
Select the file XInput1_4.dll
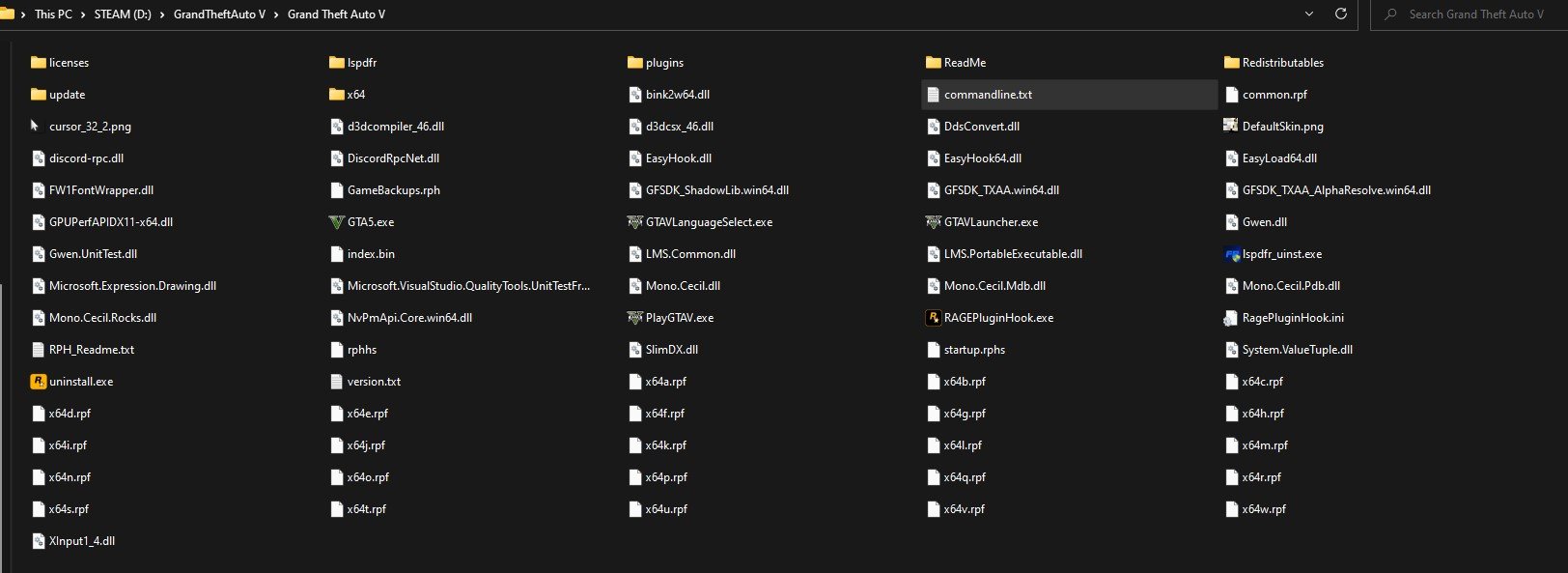click(82, 541)
